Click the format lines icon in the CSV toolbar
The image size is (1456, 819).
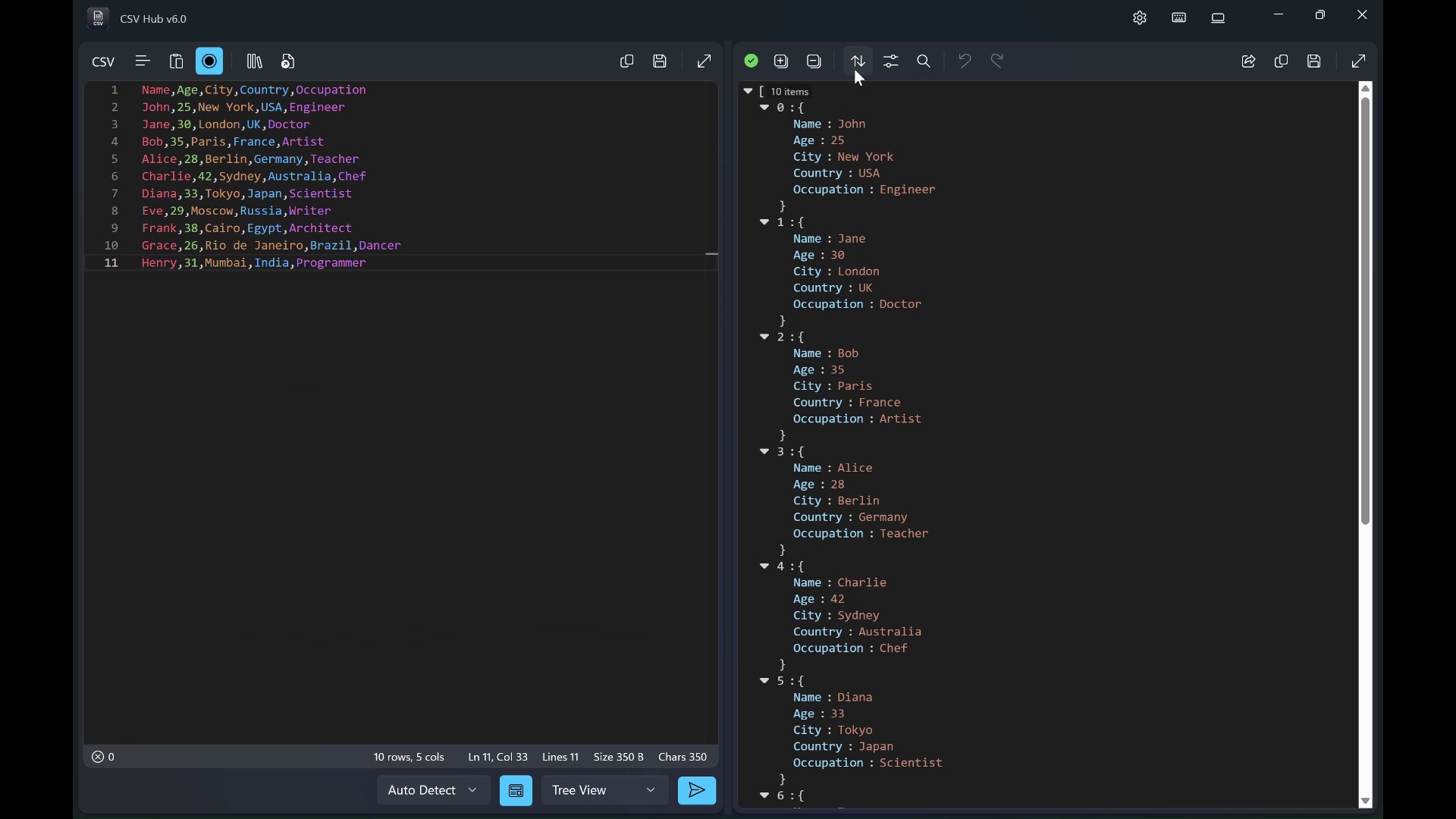coord(143,61)
